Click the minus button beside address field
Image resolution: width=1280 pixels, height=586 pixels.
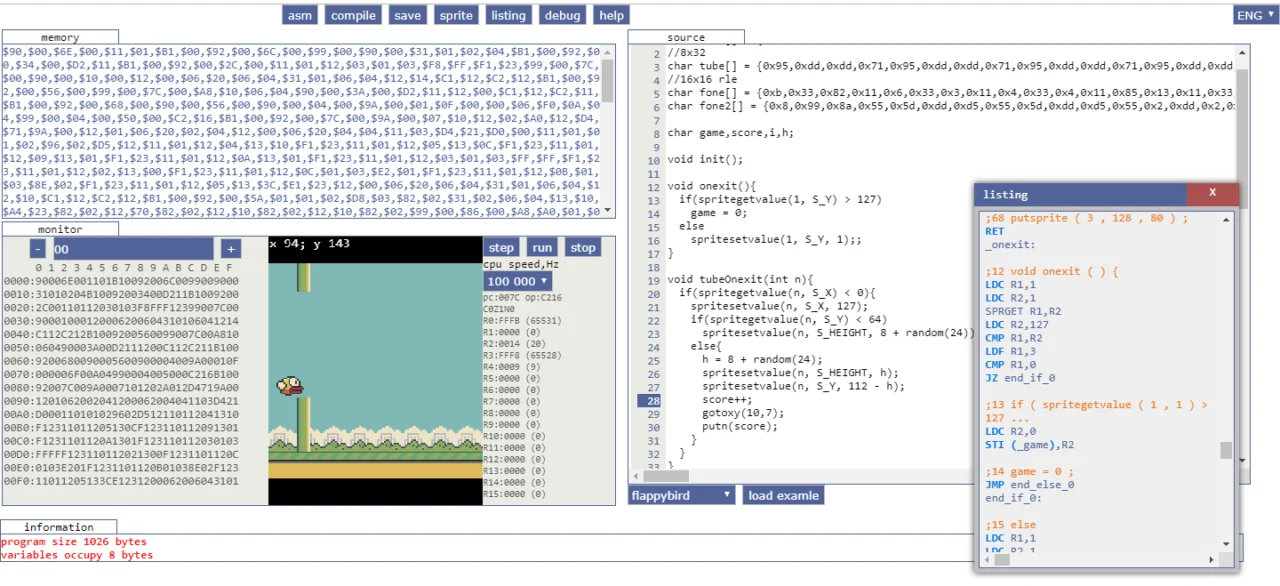click(37, 249)
